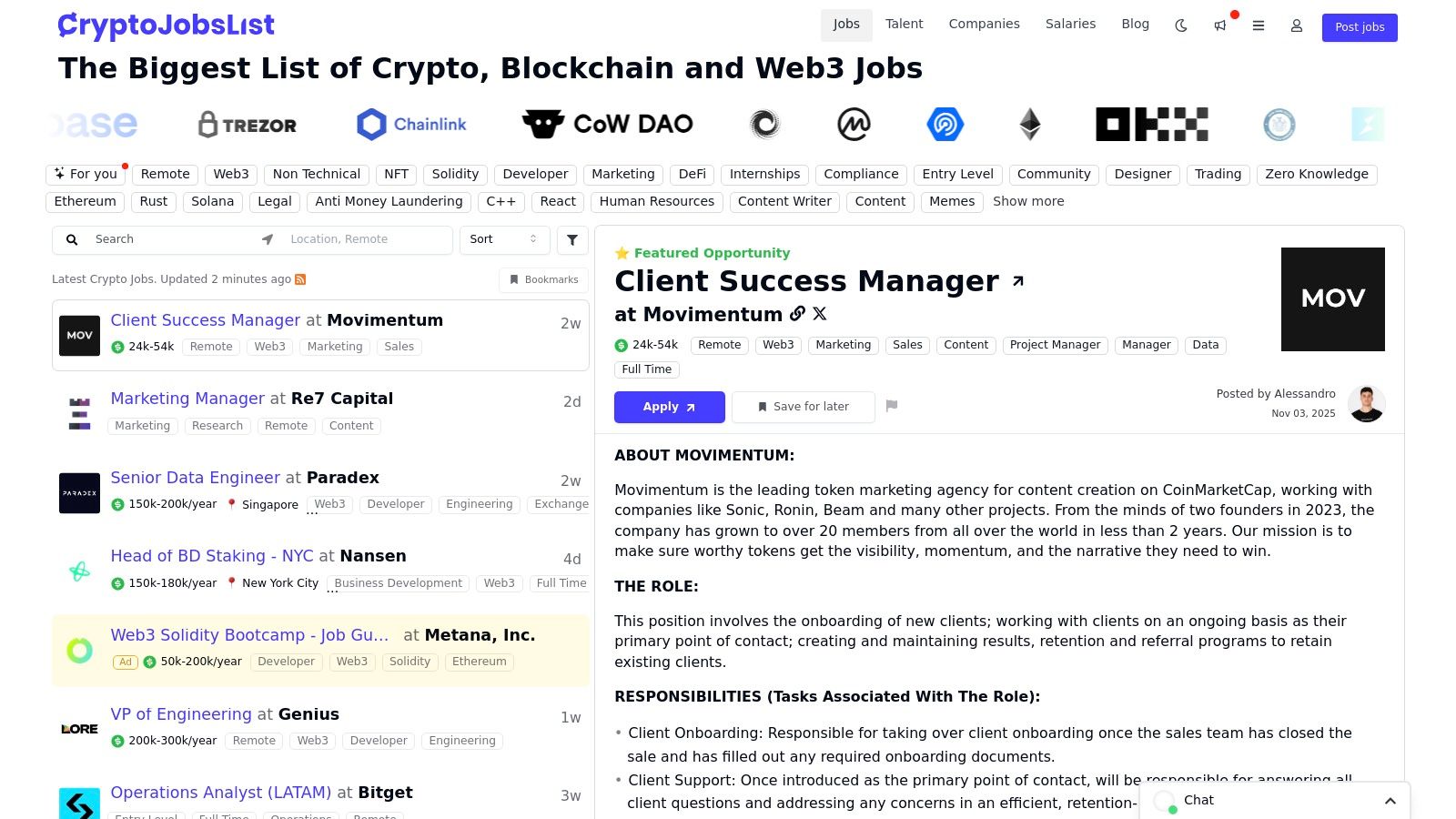
Task: Save the Movimentum job for later
Action: (803, 407)
